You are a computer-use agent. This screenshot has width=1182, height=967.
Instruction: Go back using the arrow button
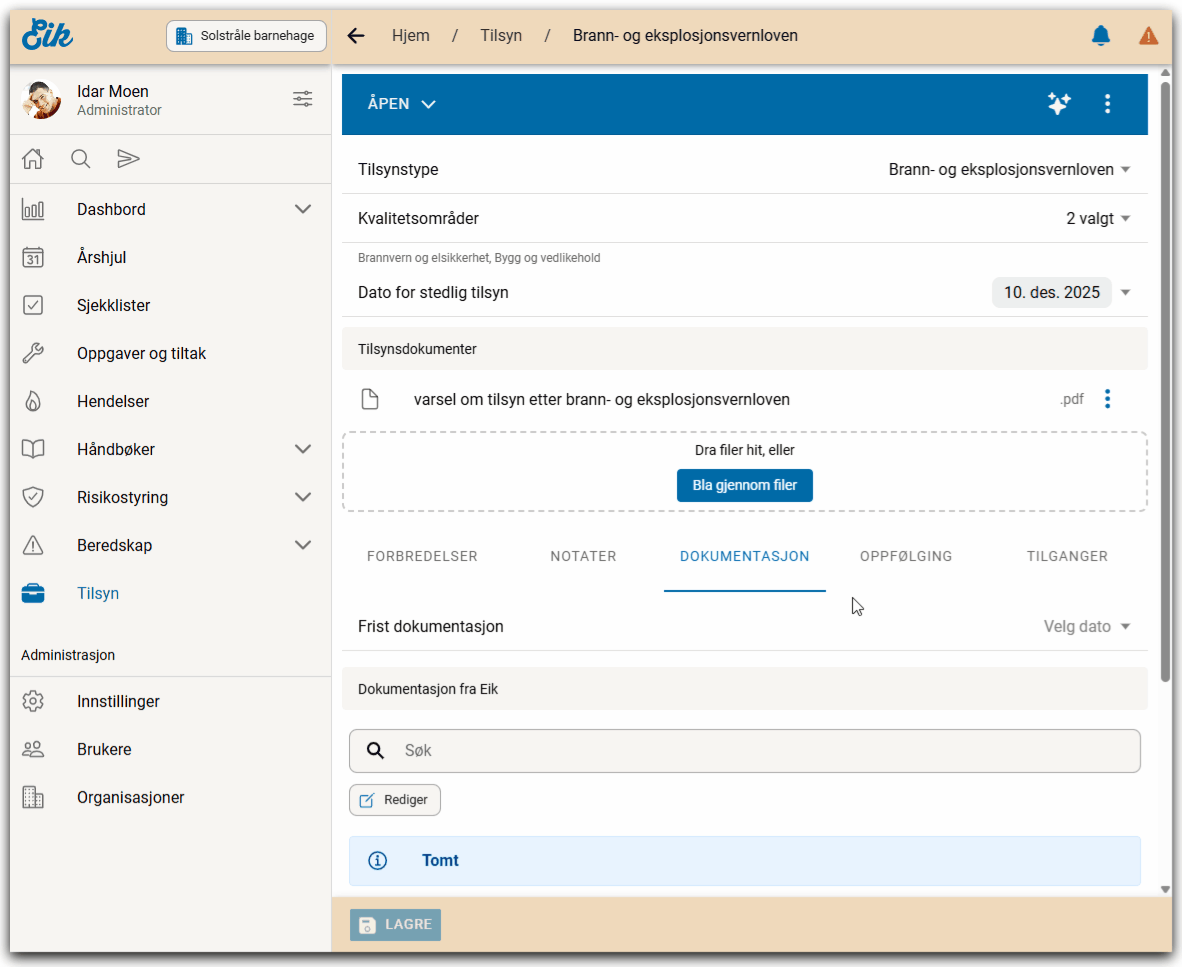(355, 36)
